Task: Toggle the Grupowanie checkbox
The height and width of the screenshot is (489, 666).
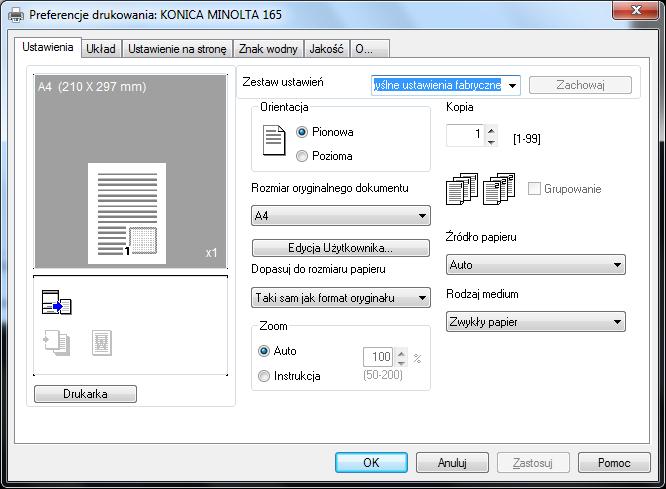Action: 534,189
